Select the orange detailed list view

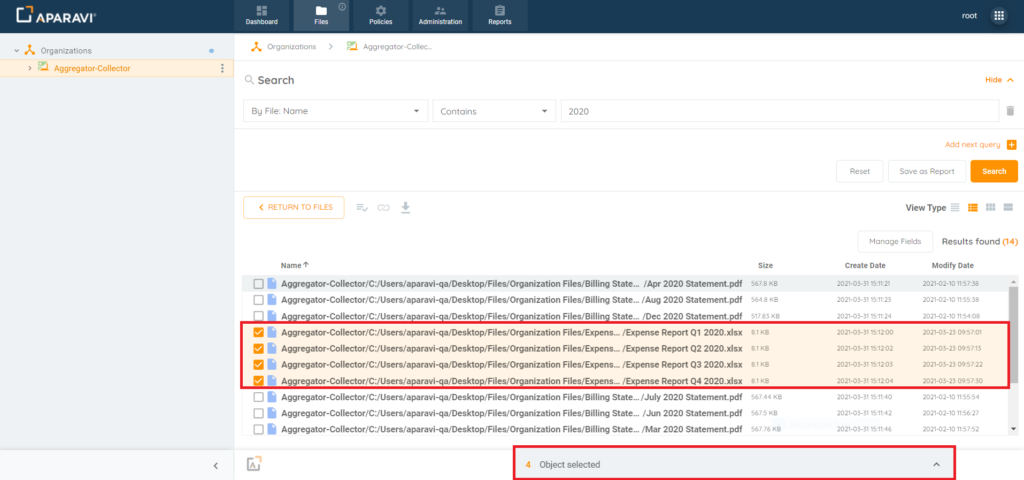pyautogui.click(x=972, y=208)
